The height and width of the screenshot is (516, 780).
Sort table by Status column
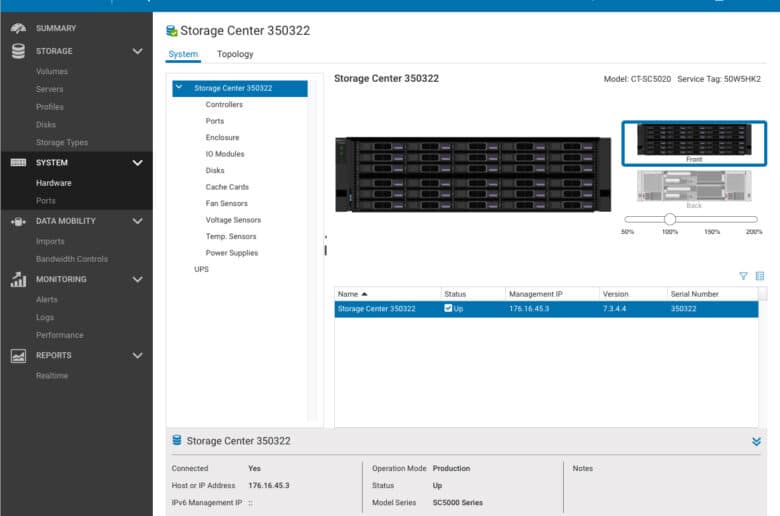click(x=473, y=294)
